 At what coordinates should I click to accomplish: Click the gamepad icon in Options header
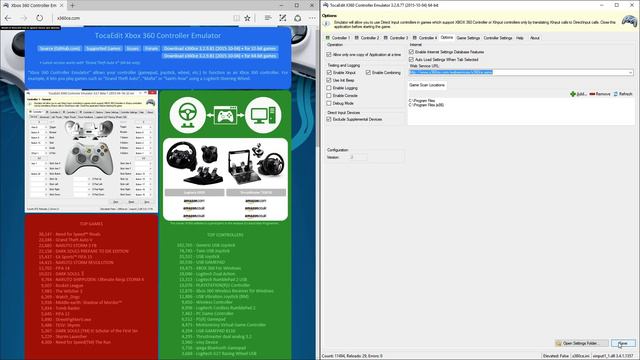(x=629, y=21)
